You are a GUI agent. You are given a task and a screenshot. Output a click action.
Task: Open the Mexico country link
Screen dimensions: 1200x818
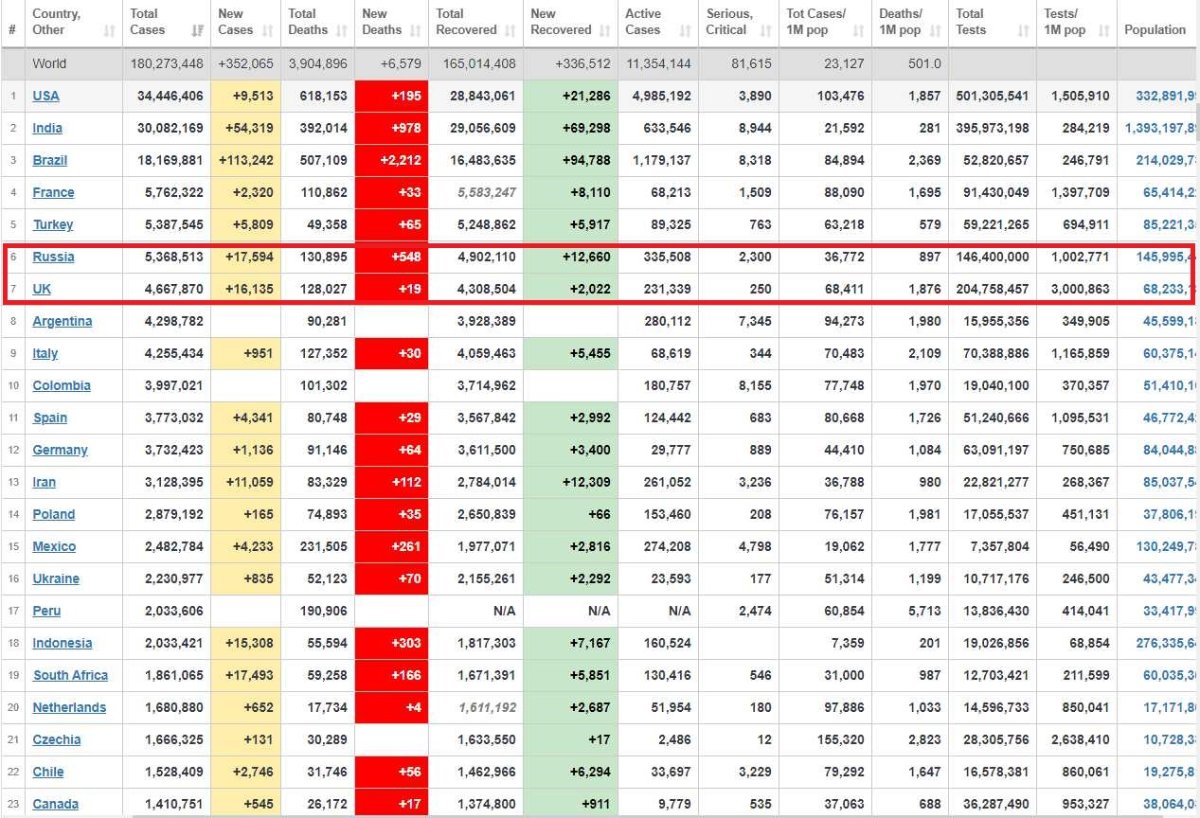(x=54, y=546)
